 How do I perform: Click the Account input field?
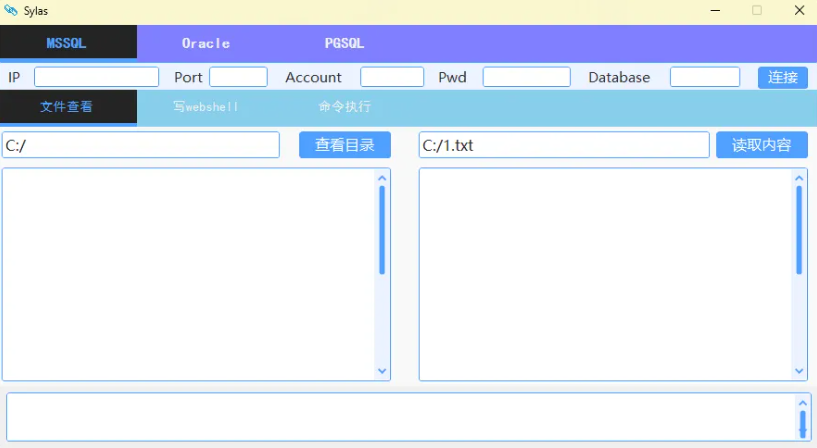(392, 77)
